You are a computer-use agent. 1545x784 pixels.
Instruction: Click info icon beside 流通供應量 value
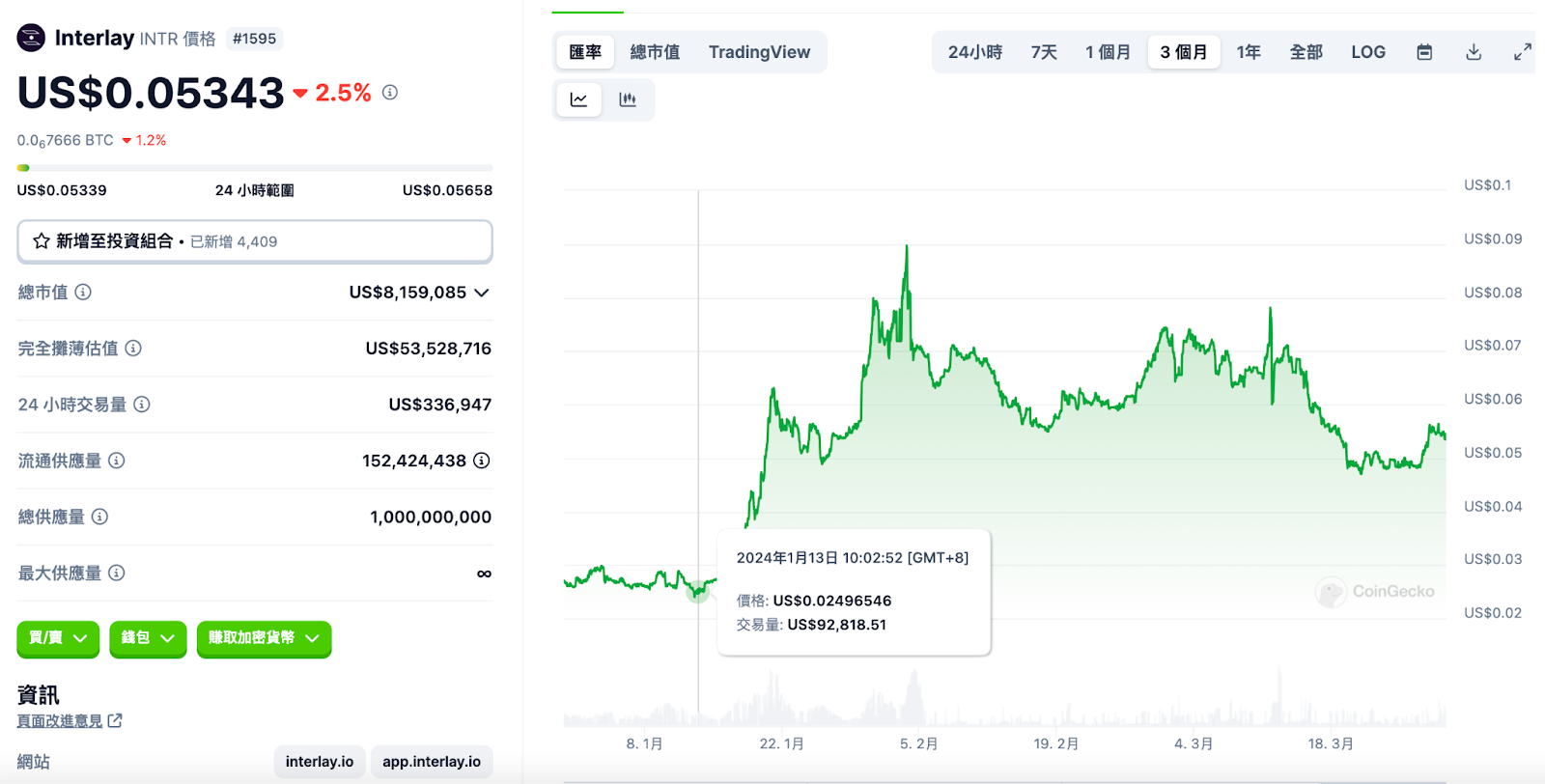pyautogui.click(x=482, y=461)
